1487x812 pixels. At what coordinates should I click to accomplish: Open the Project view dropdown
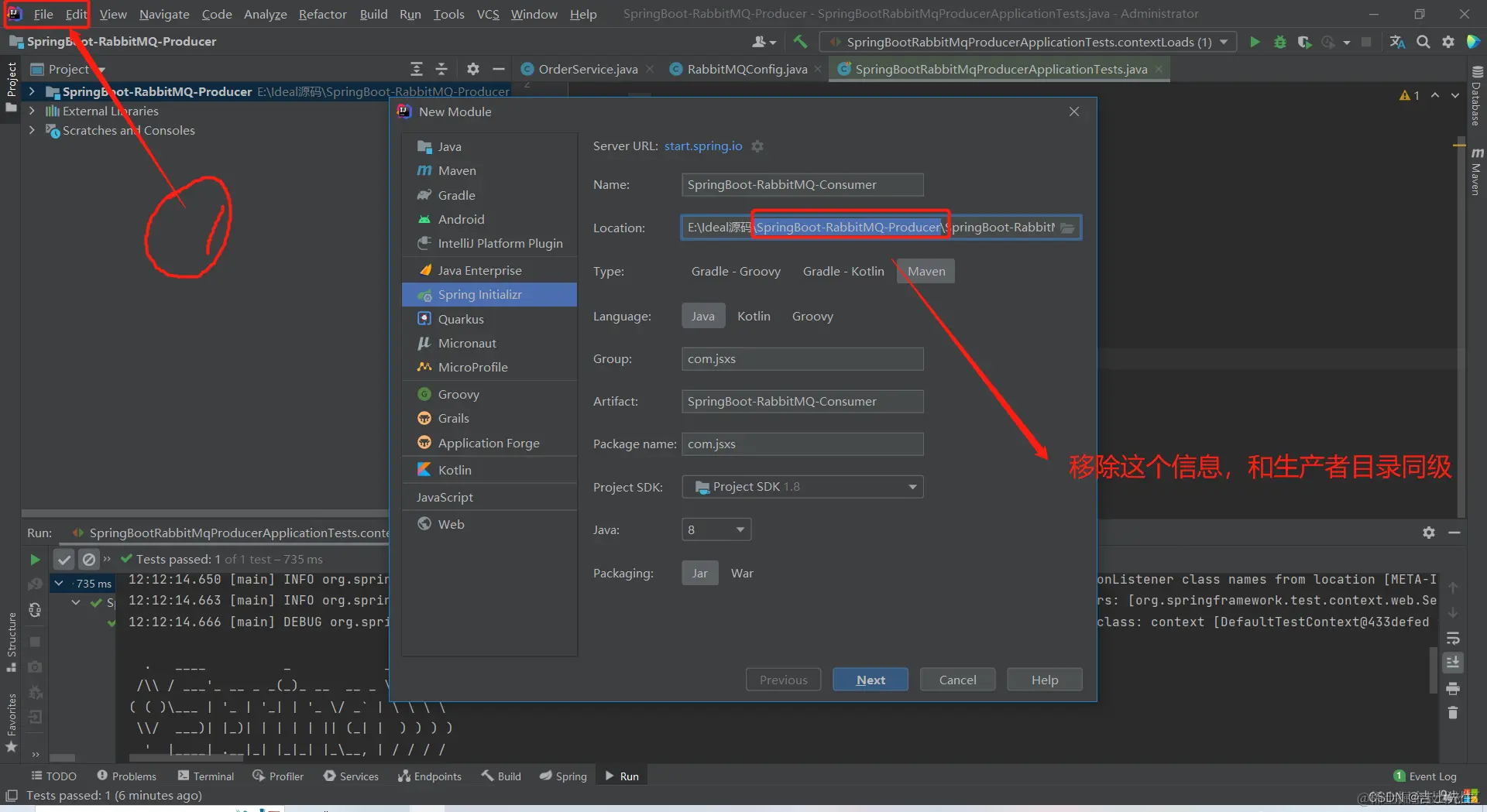pyautogui.click(x=68, y=69)
